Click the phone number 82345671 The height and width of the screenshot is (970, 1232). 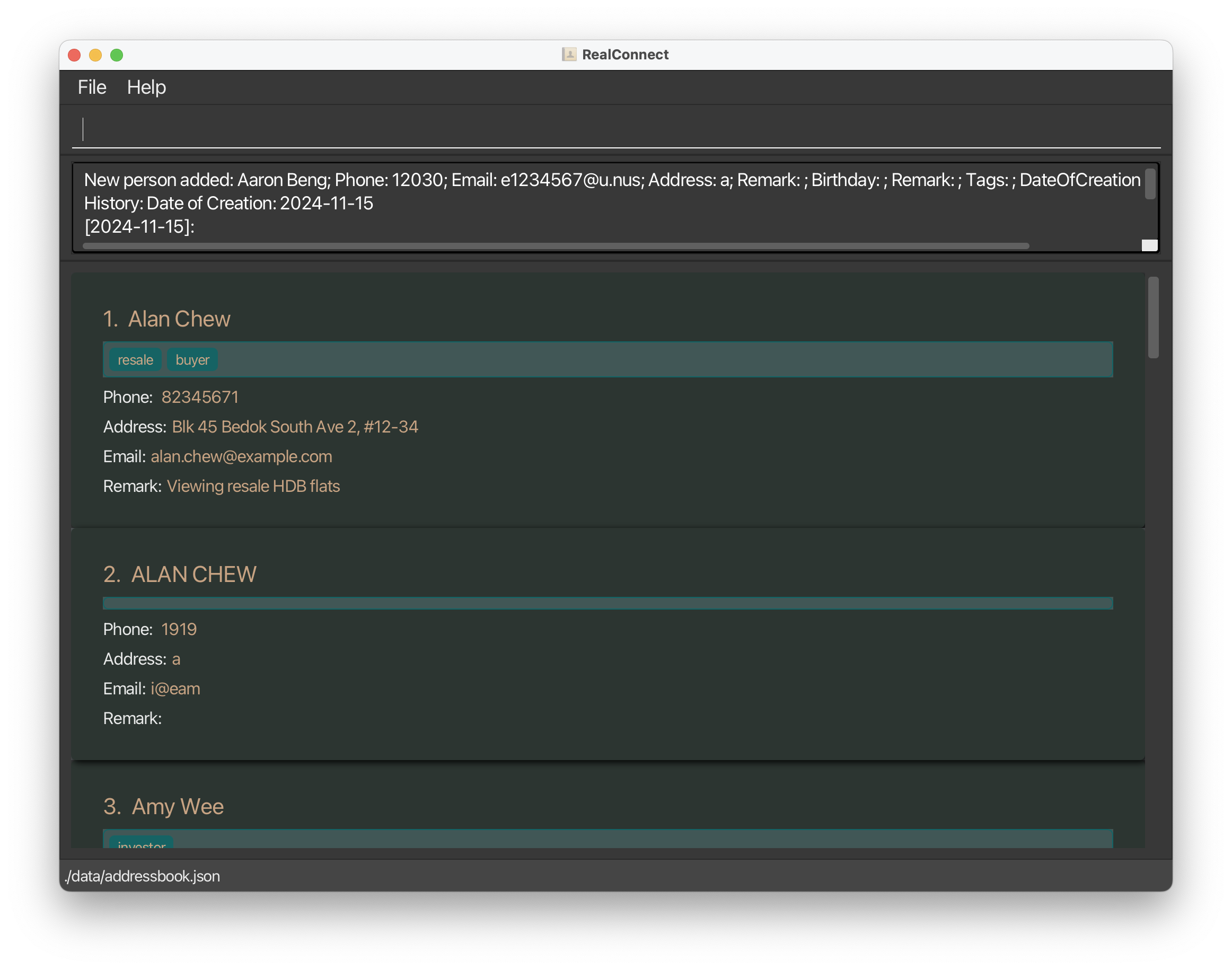point(200,398)
